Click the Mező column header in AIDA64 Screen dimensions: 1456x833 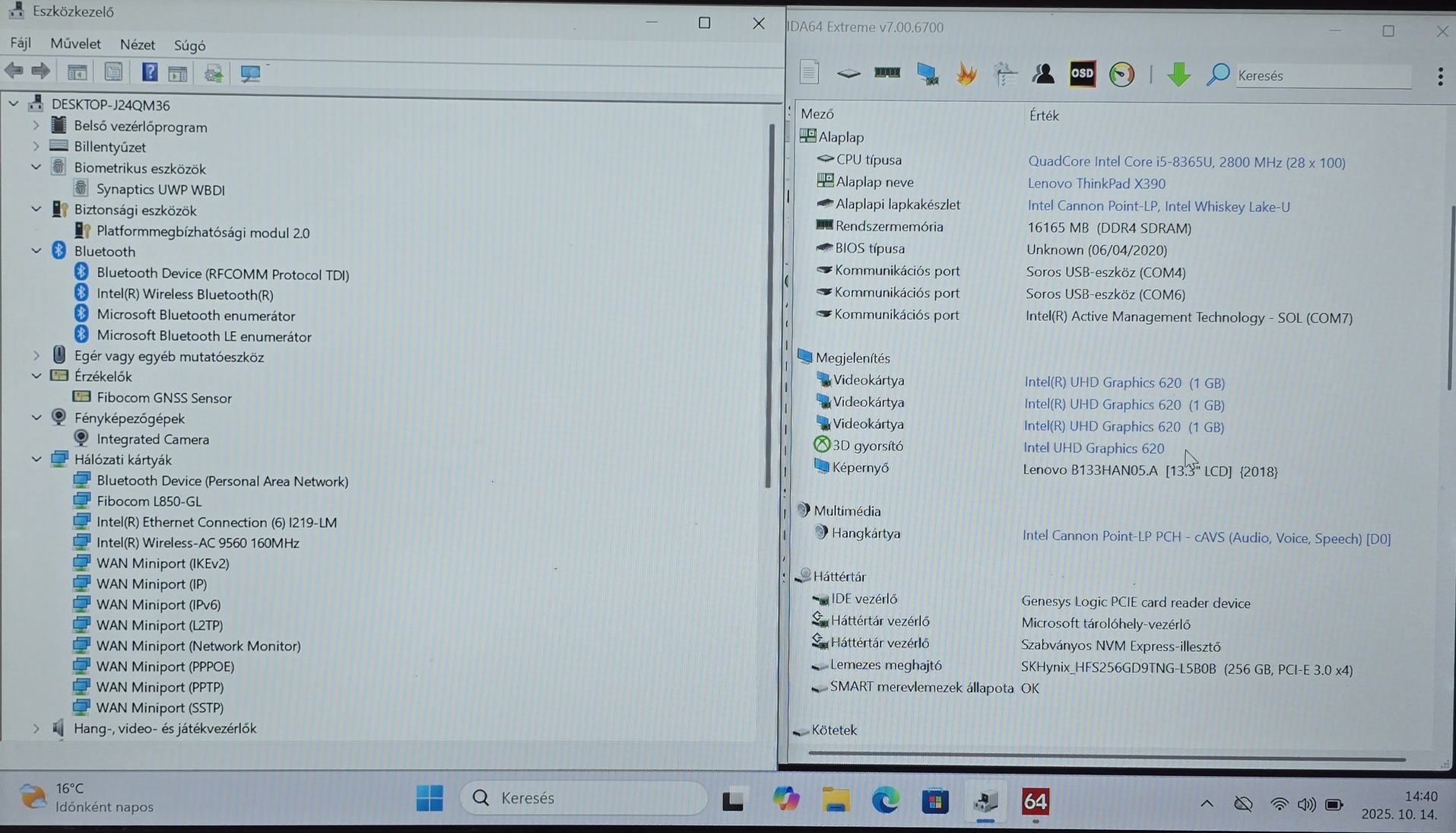coord(817,113)
